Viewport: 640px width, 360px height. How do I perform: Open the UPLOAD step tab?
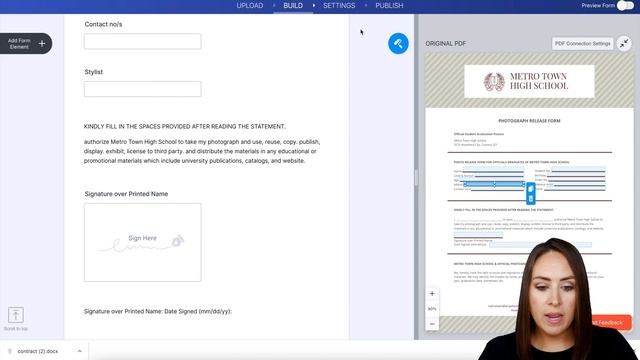tap(250, 6)
